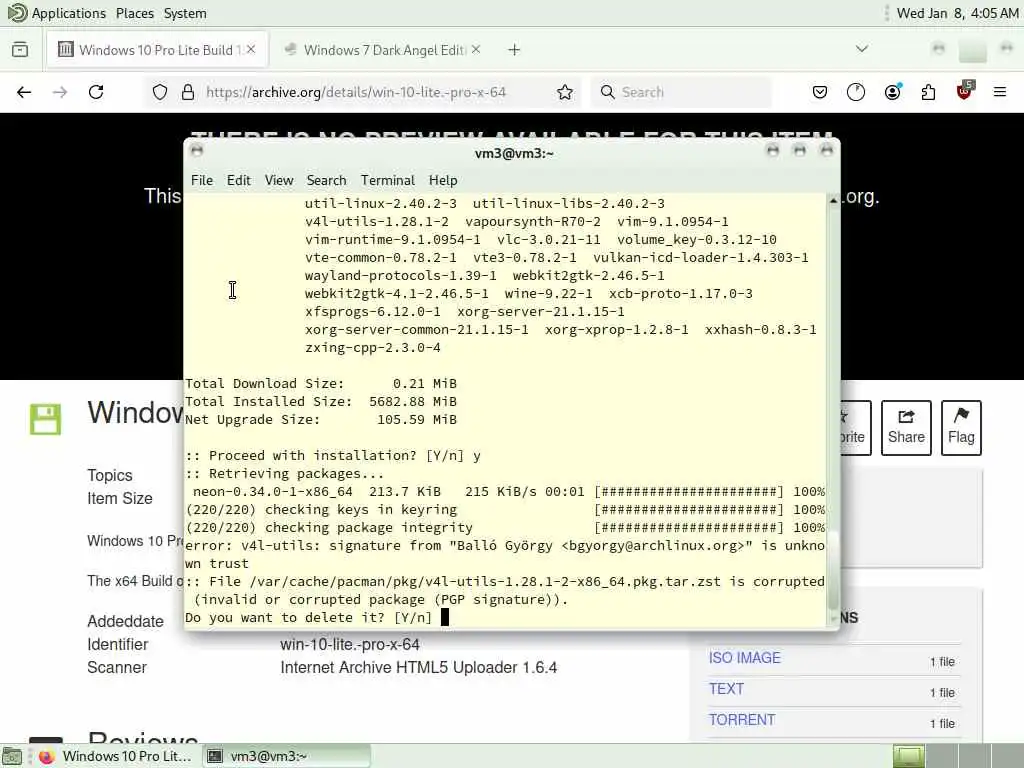Click the Firefox Search box
The image size is (1024, 768).
(682, 92)
